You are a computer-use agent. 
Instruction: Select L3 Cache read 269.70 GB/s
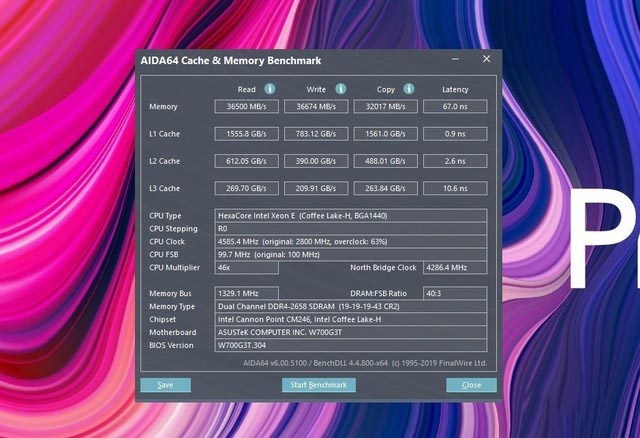(247, 188)
